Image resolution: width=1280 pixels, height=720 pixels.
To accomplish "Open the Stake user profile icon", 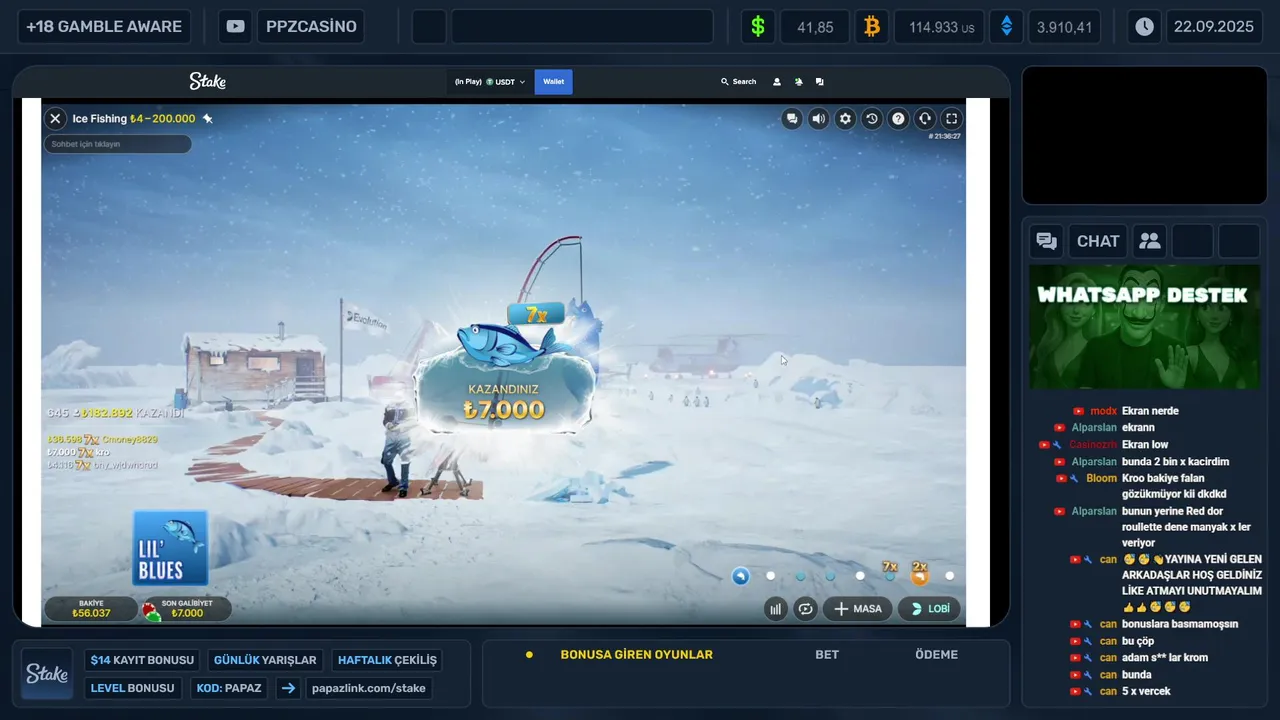I will tap(777, 82).
